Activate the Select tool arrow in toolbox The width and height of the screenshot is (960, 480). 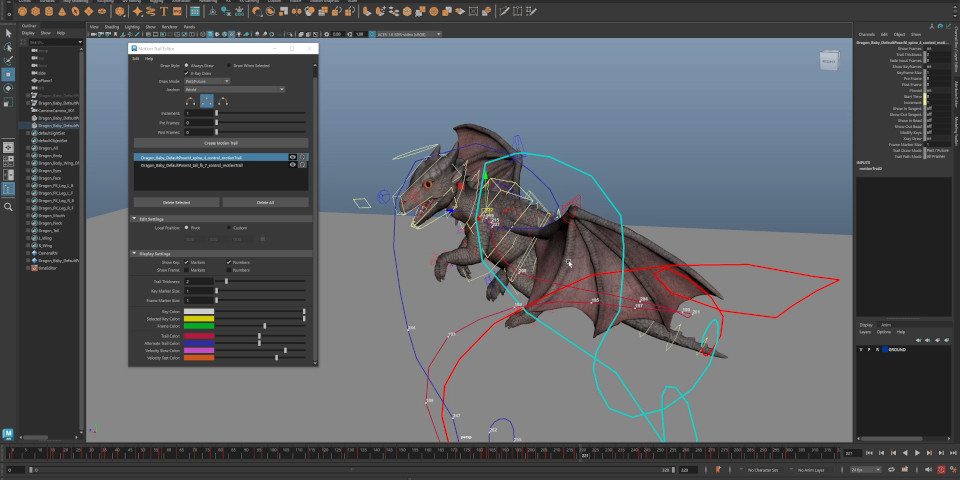(8, 33)
